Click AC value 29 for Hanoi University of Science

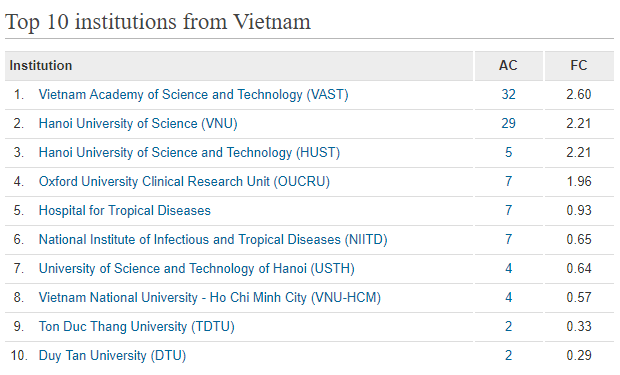508,123
